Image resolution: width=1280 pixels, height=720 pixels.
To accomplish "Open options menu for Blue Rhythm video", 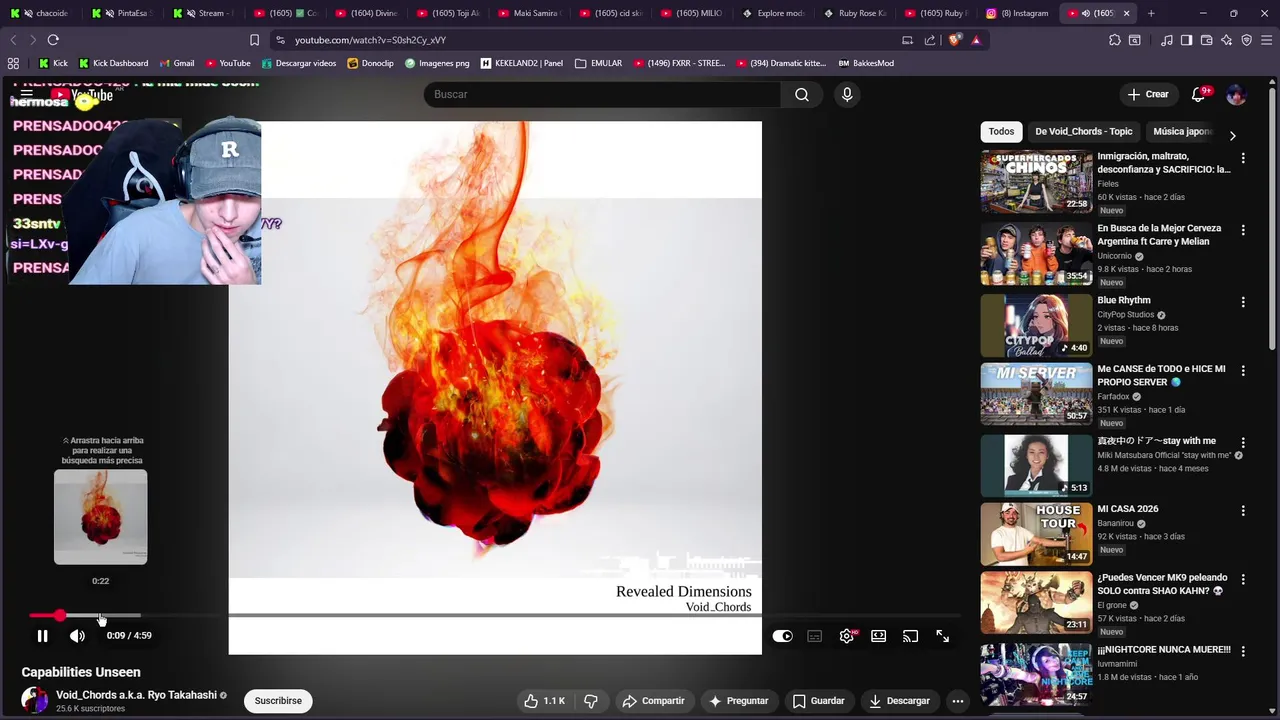I will 1243,302.
